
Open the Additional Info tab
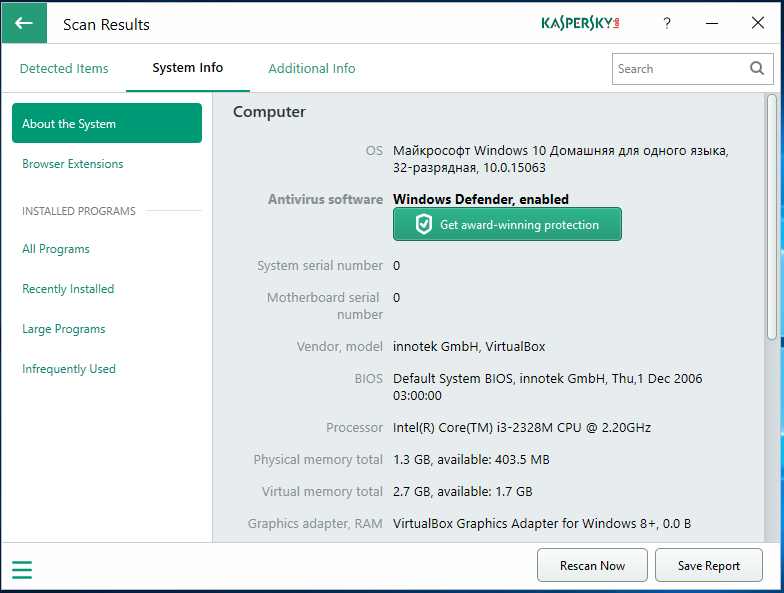pyautogui.click(x=312, y=68)
